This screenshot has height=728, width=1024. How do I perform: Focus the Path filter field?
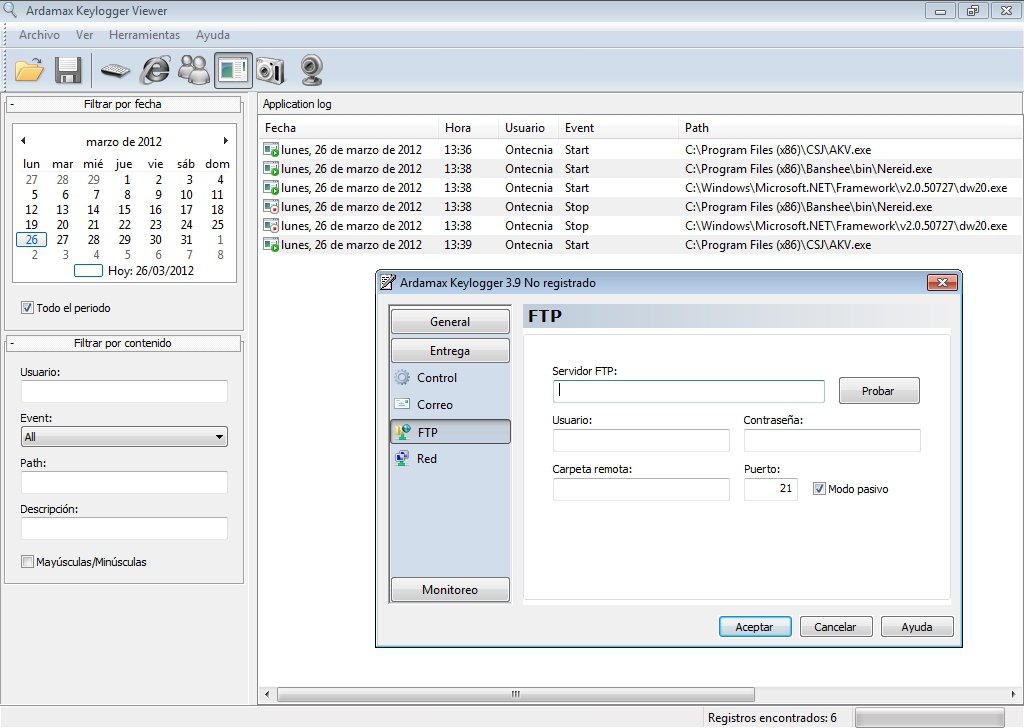[x=124, y=482]
